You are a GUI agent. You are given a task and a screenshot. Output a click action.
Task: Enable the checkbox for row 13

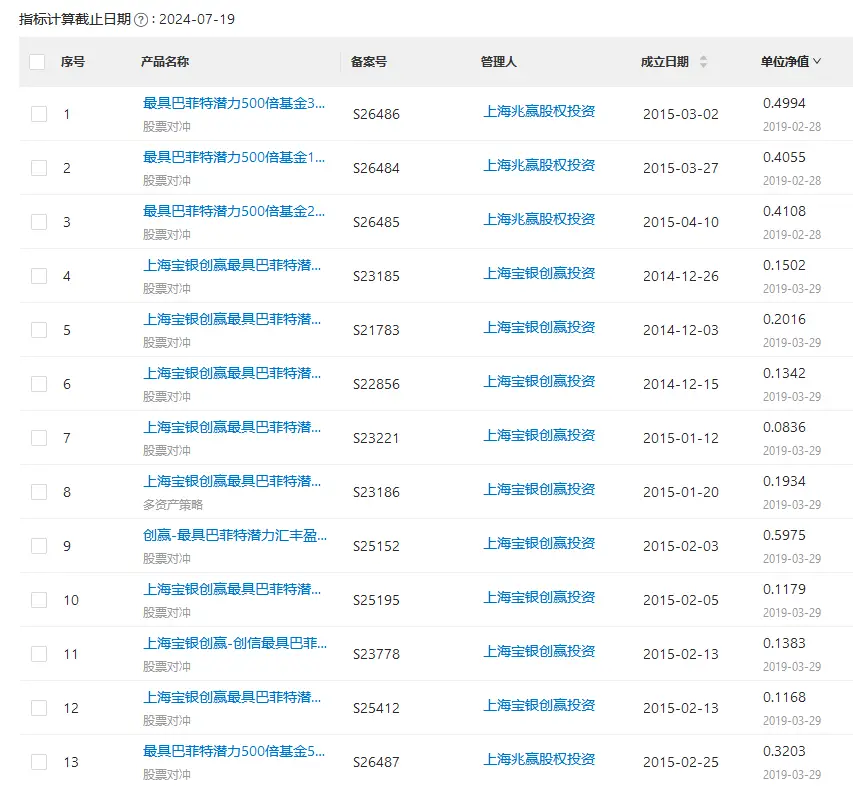click(x=39, y=762)
